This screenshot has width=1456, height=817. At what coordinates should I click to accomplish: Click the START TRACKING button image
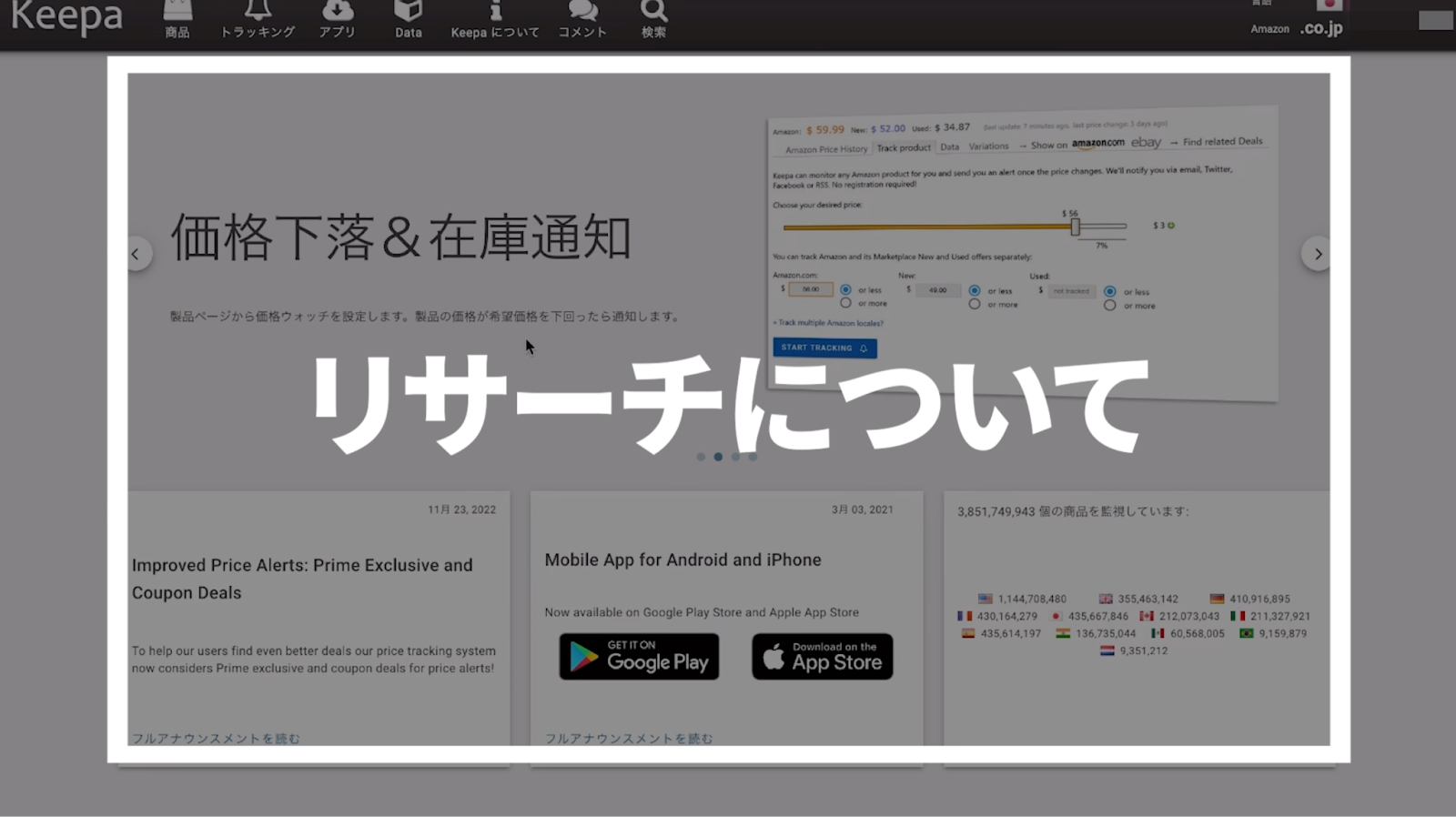(x=824, y=348)
